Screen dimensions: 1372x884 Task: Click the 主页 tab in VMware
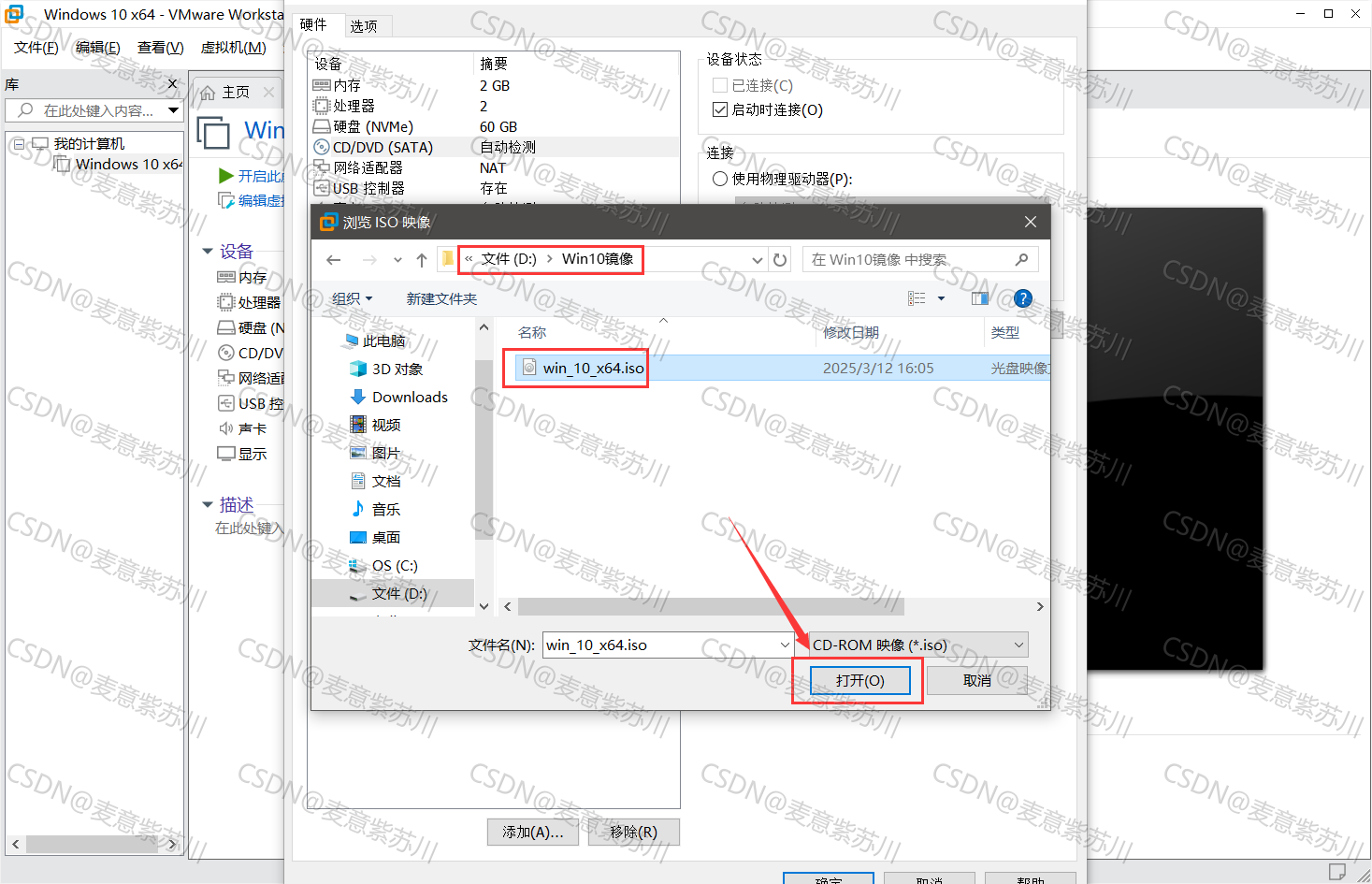pos(236,92)
